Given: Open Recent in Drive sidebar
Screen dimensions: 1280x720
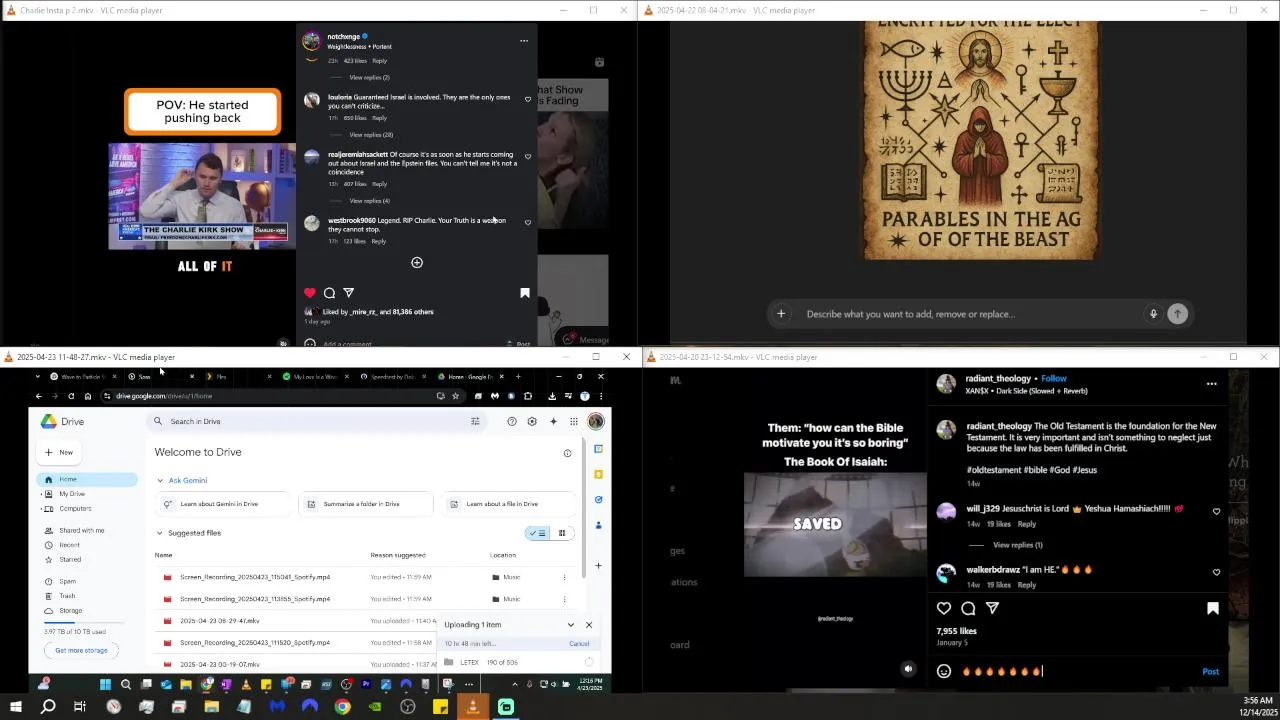Looking at the screenshot, I should (69, 545).
